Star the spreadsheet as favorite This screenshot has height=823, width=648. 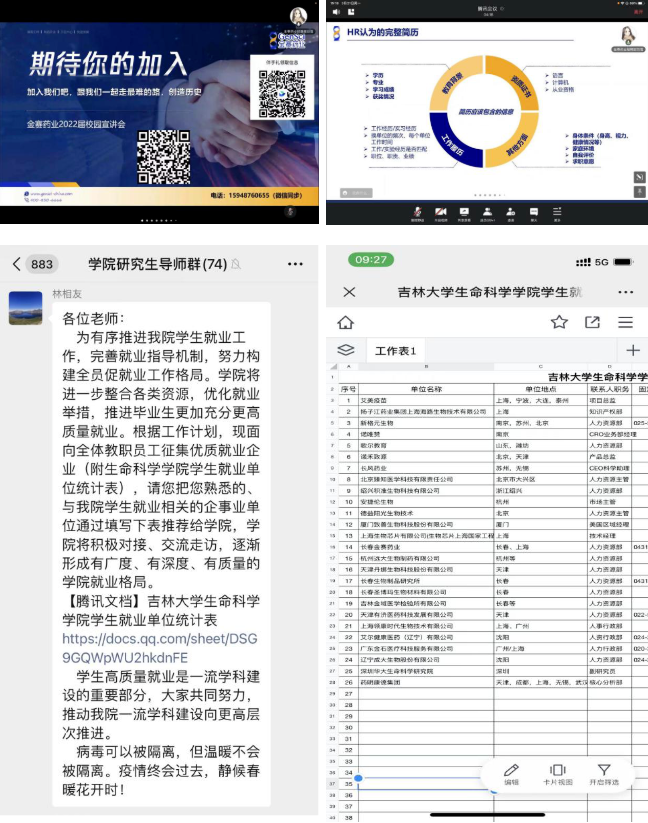pos(559,322)
